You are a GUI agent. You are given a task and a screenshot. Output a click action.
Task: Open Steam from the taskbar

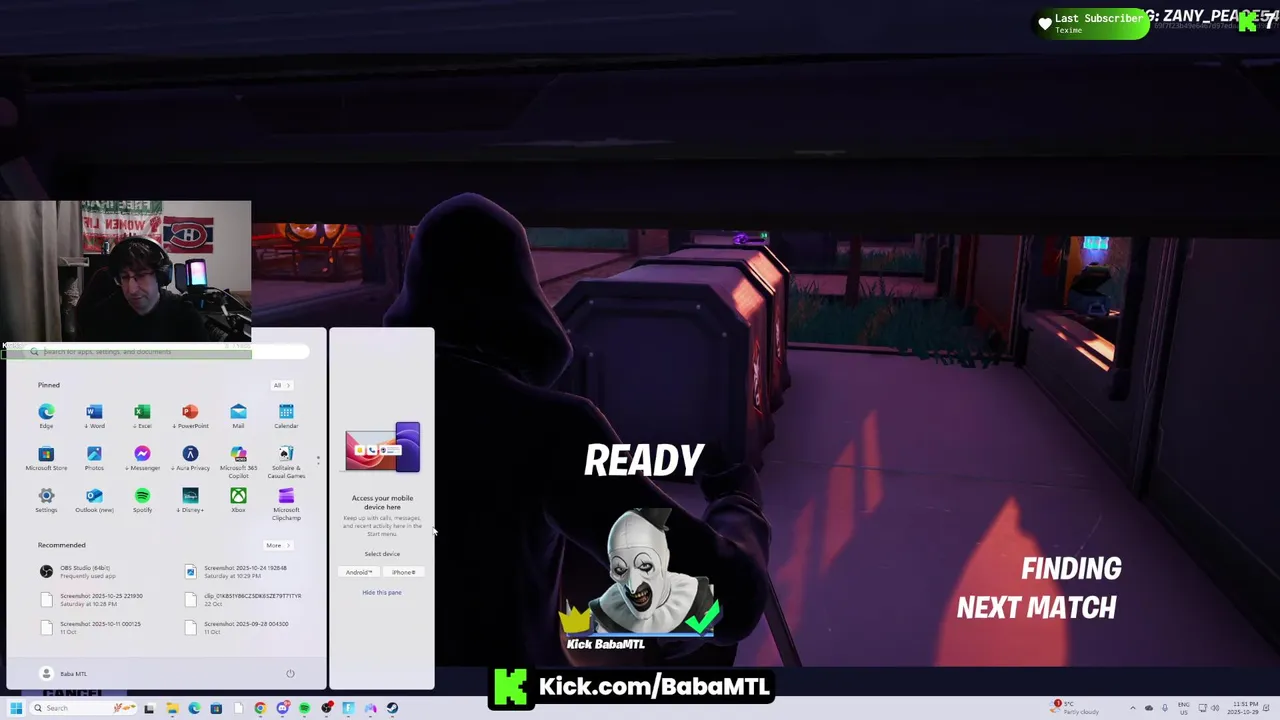(x=392, y=708)
